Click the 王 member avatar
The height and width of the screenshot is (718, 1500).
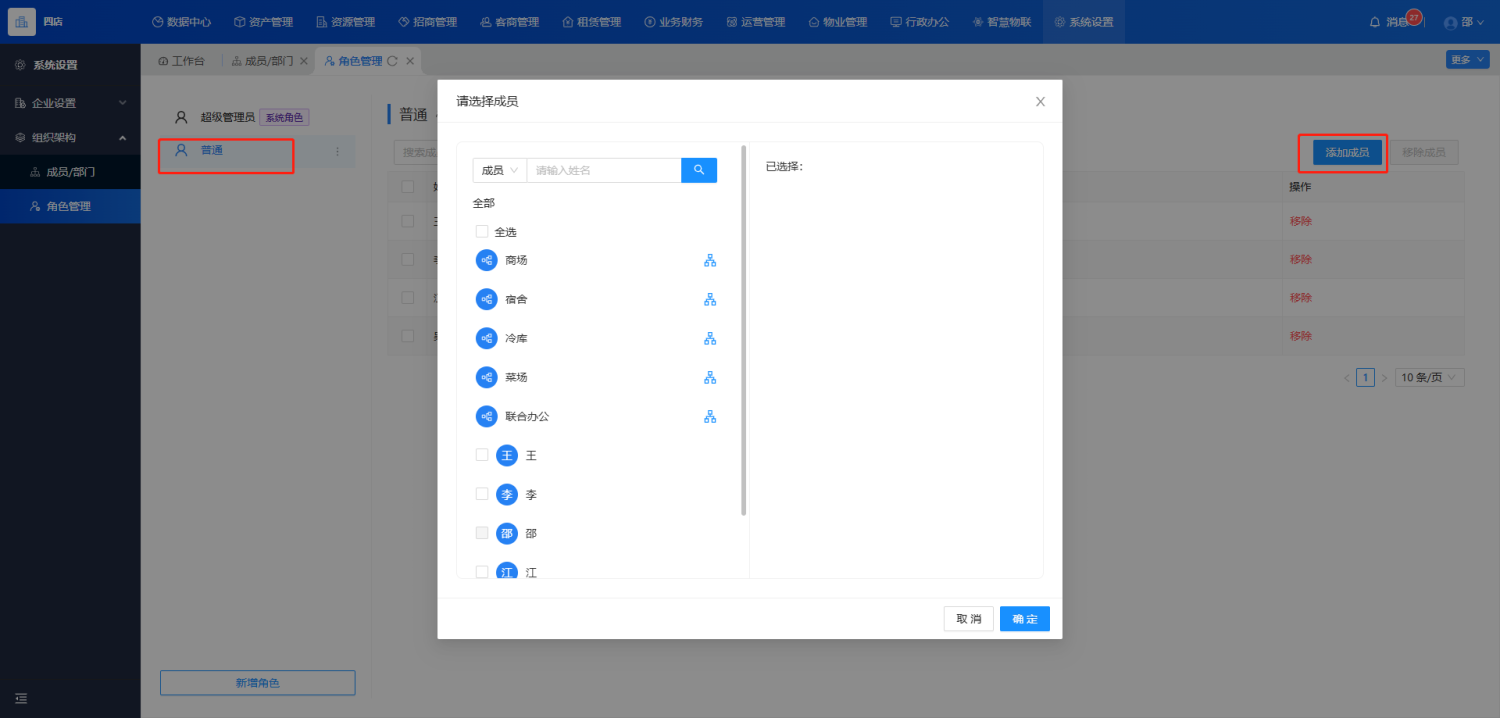pyautogui.click(x=507, y=455)
